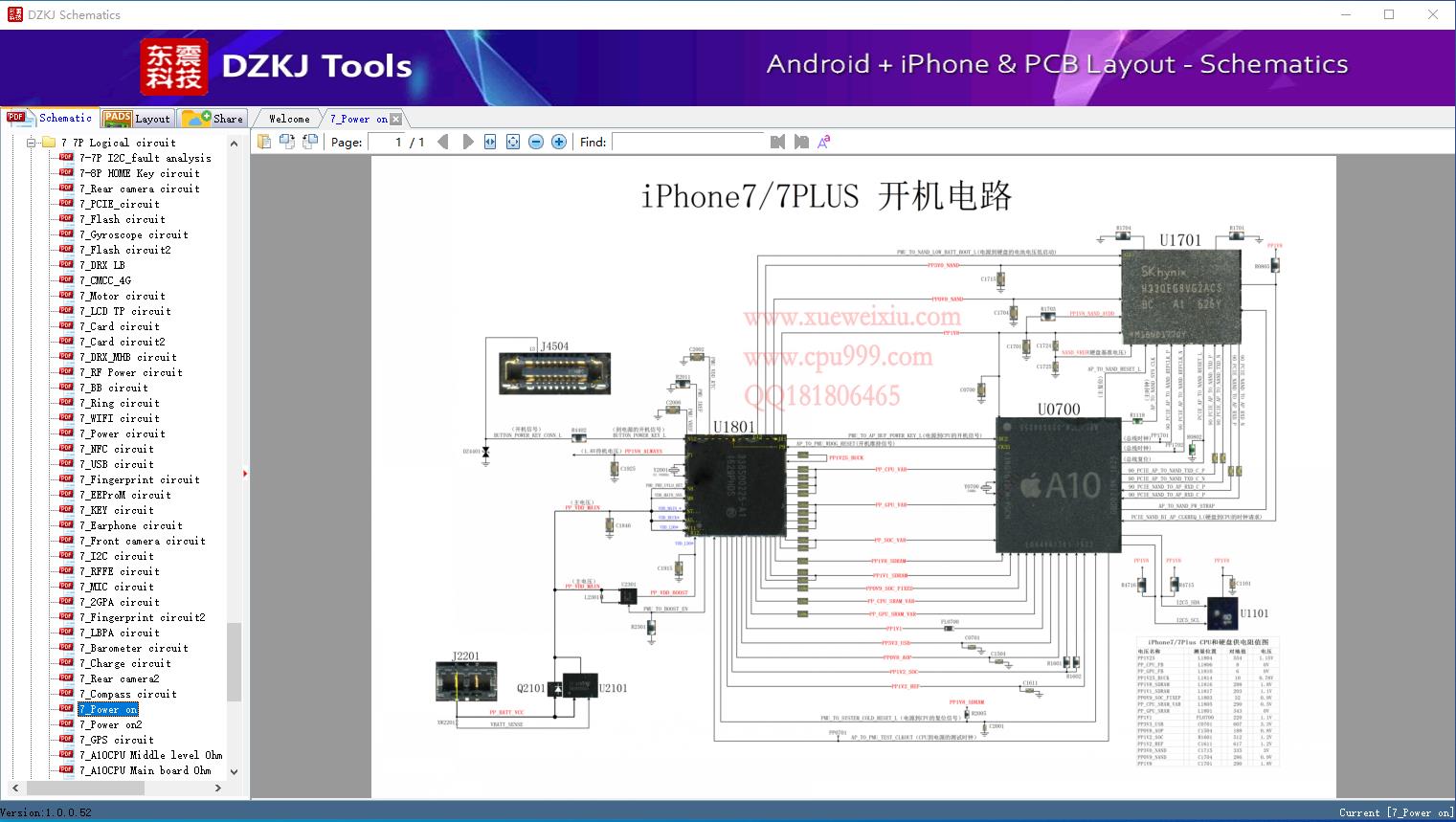The image size is (1456, 822).
Task: Open 7_DRX_MHB circuit
Action: pos(128,357)
